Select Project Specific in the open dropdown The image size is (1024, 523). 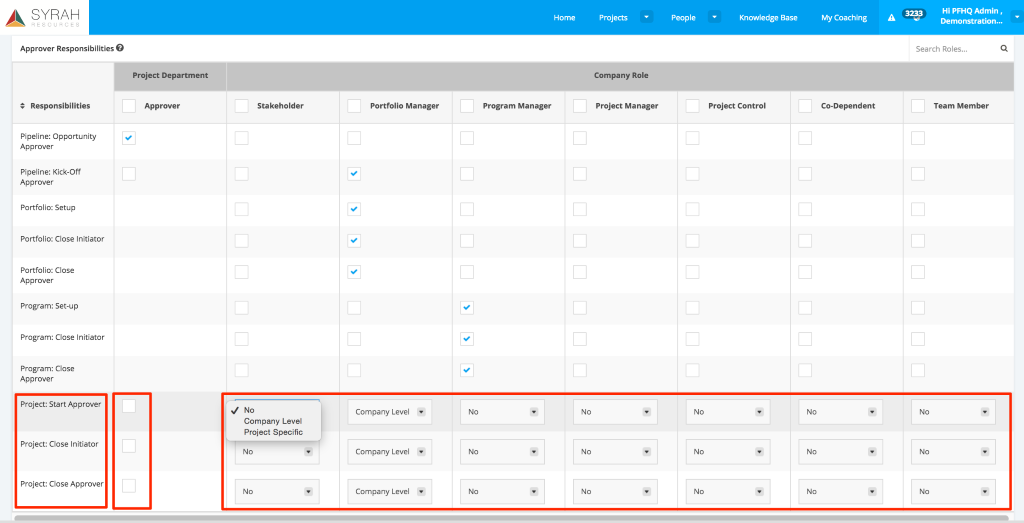tap(274, 432)
